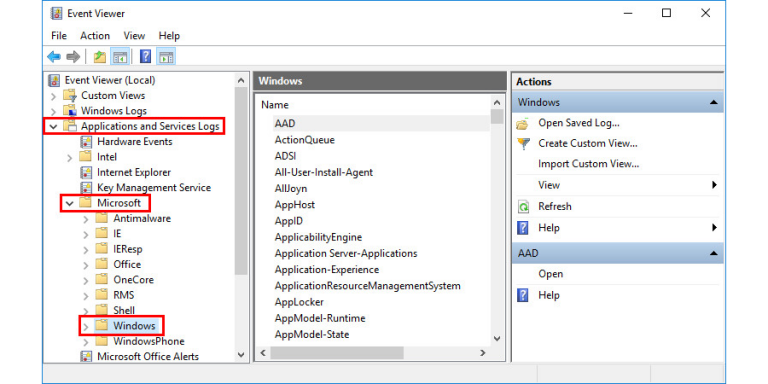Image resolution: width=768 pixels, height=384 pixels.
Task: Select the ActionQueue list entry
Action: [x=305, y=140]
